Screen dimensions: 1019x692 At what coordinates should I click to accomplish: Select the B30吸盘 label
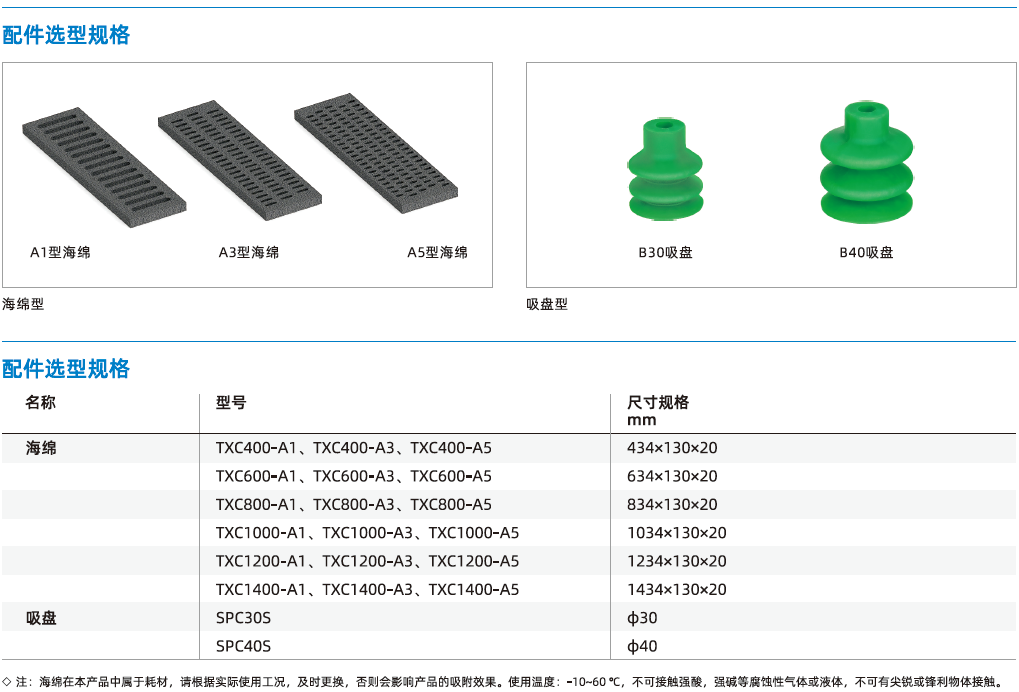pyautogui.click(x=665, y=252)
